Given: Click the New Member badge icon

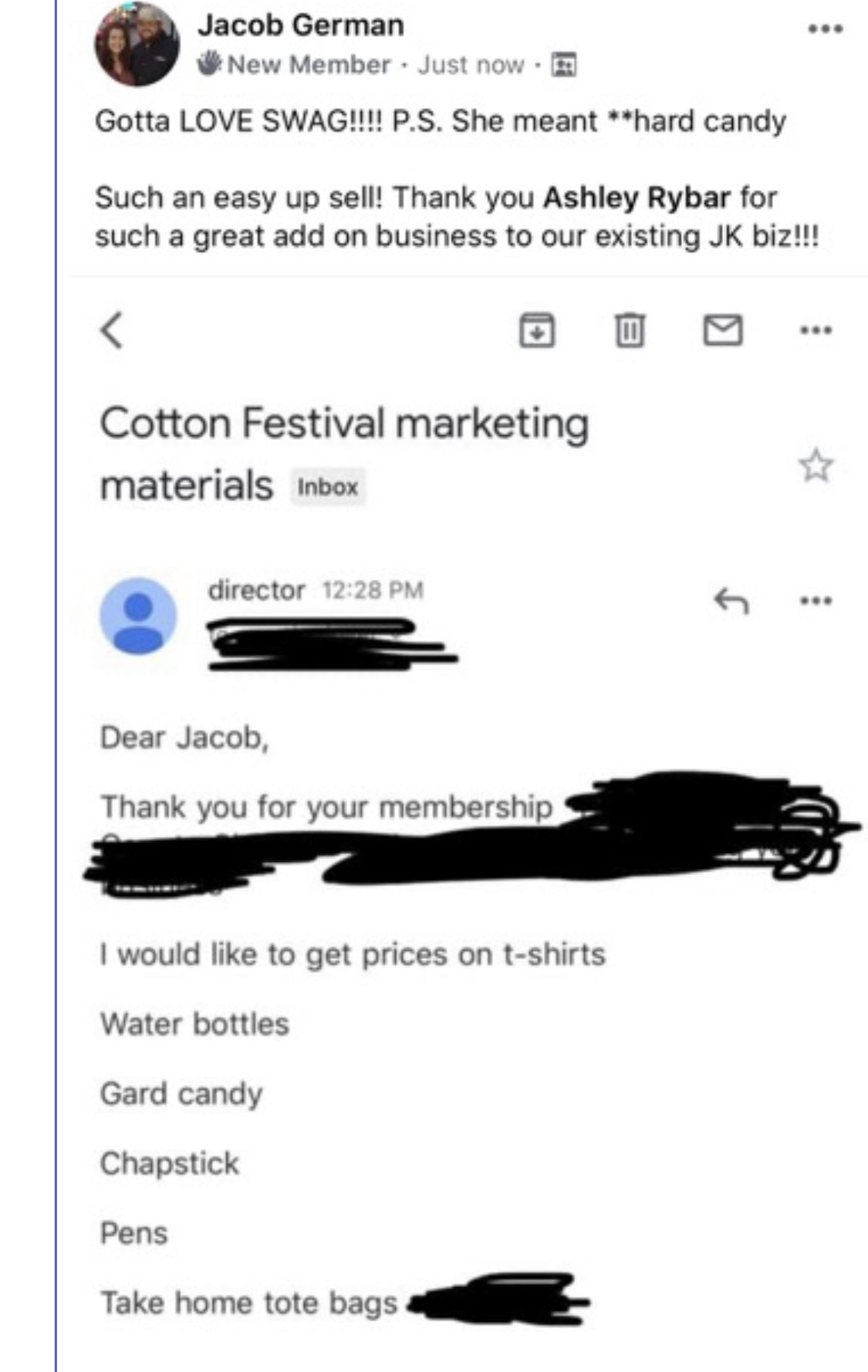Looking at the screenshot, I should tap(209, 63).
